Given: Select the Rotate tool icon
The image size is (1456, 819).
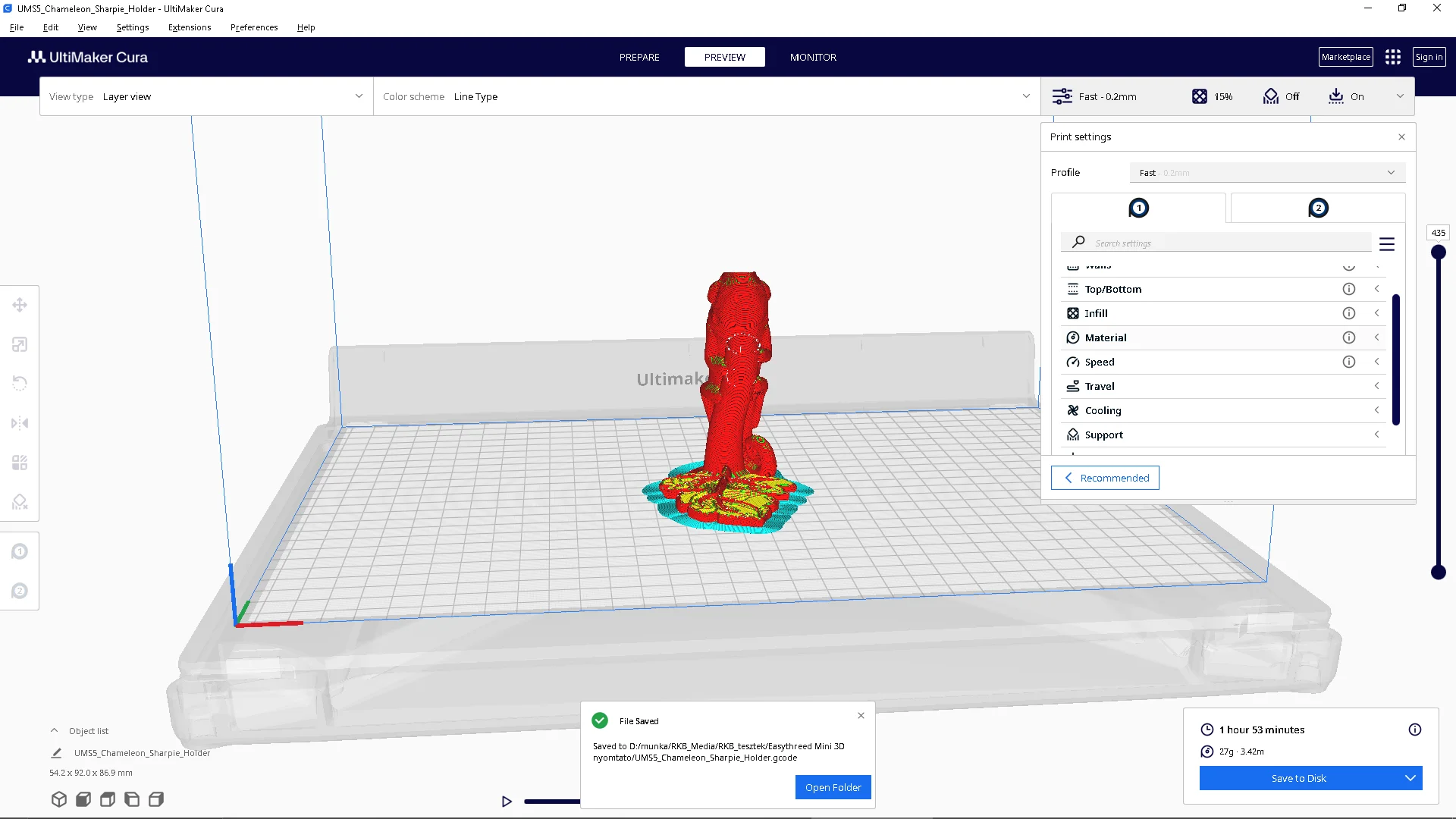Looking at the screenshot, I should (20, 384).
